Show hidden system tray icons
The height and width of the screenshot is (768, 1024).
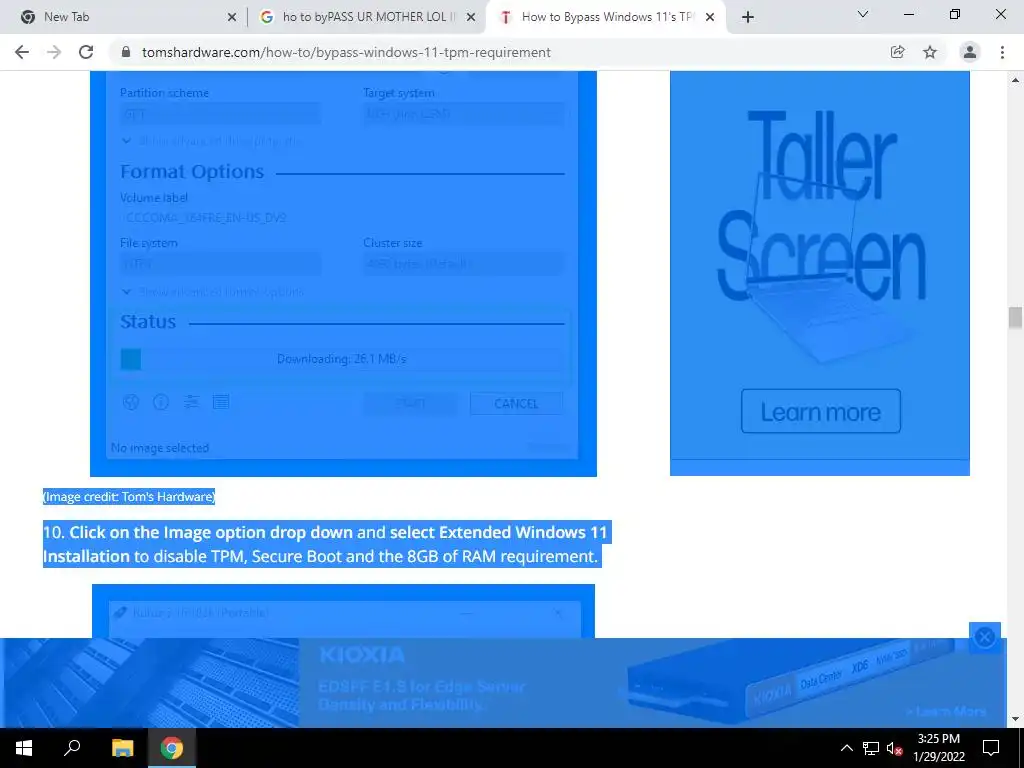tap(846, 748)
